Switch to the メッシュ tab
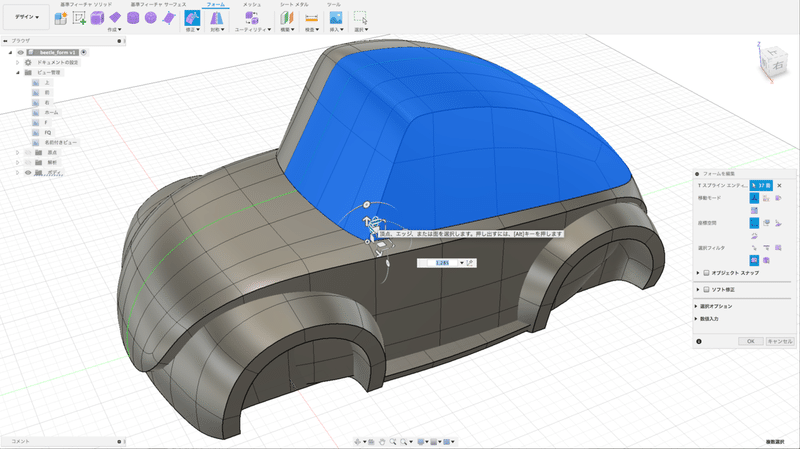This screenshot has width=800, height=449. click(x=253, y=5)
